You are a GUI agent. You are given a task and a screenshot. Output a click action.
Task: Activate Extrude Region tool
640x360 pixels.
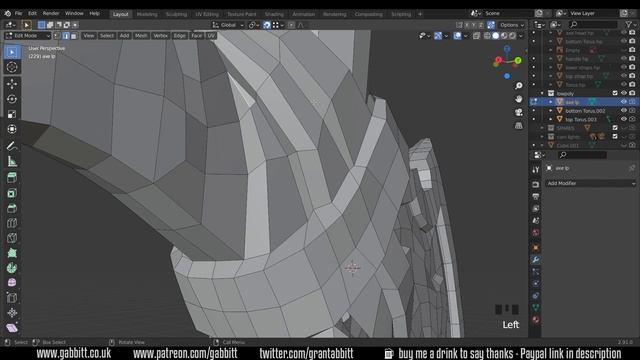coord(12,178)
